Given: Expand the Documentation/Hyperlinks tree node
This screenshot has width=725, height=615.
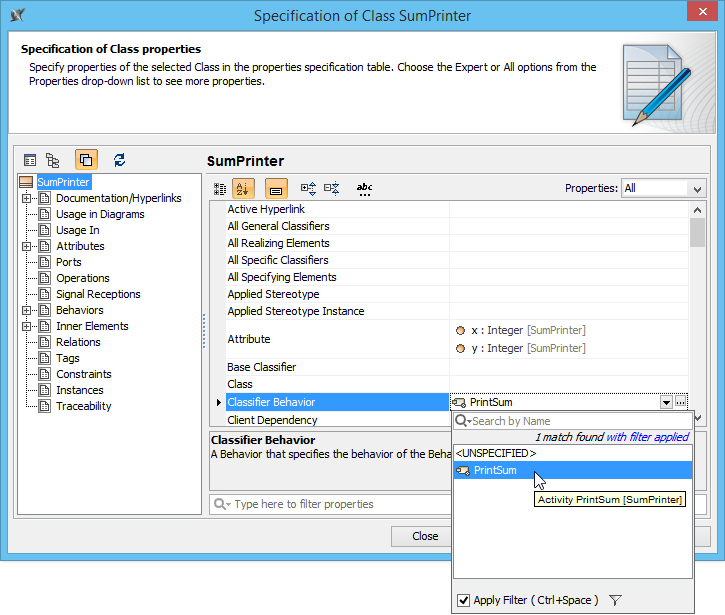Looking at the screenshot, I should click(x=26, y=198).
